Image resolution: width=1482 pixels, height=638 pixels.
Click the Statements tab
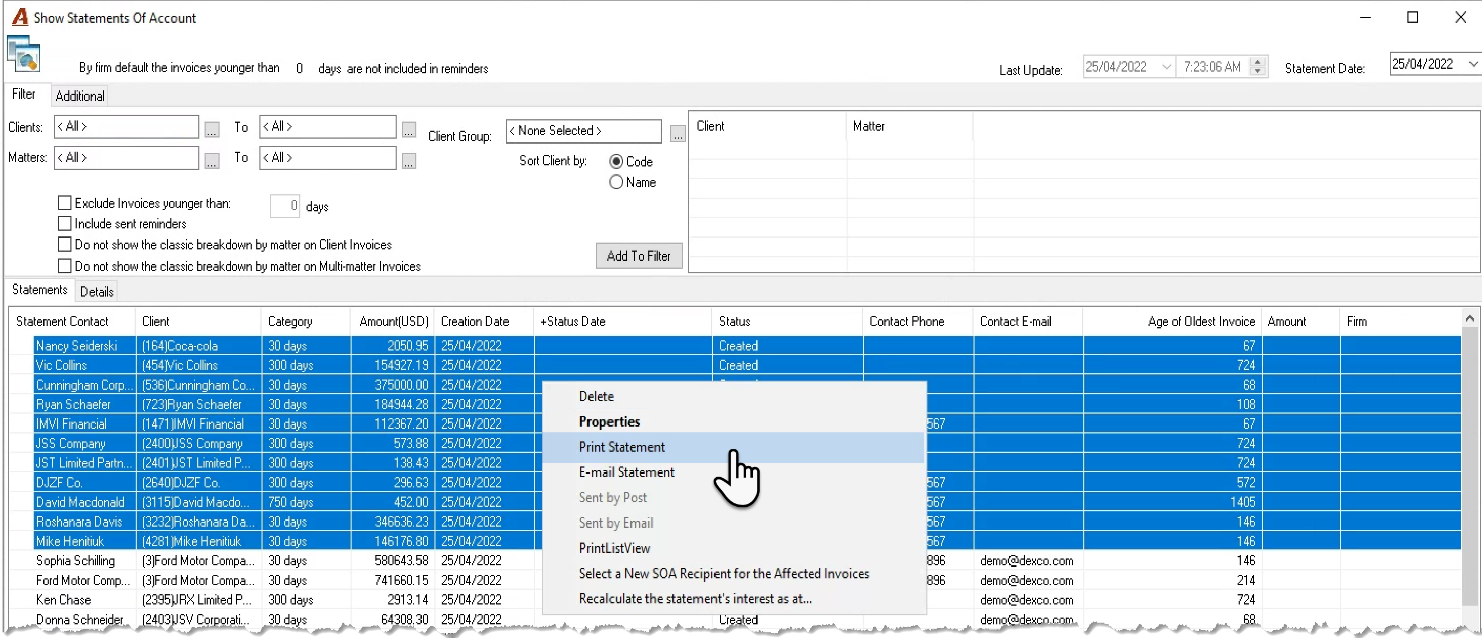pyautogui.click(x=40, y=290)
